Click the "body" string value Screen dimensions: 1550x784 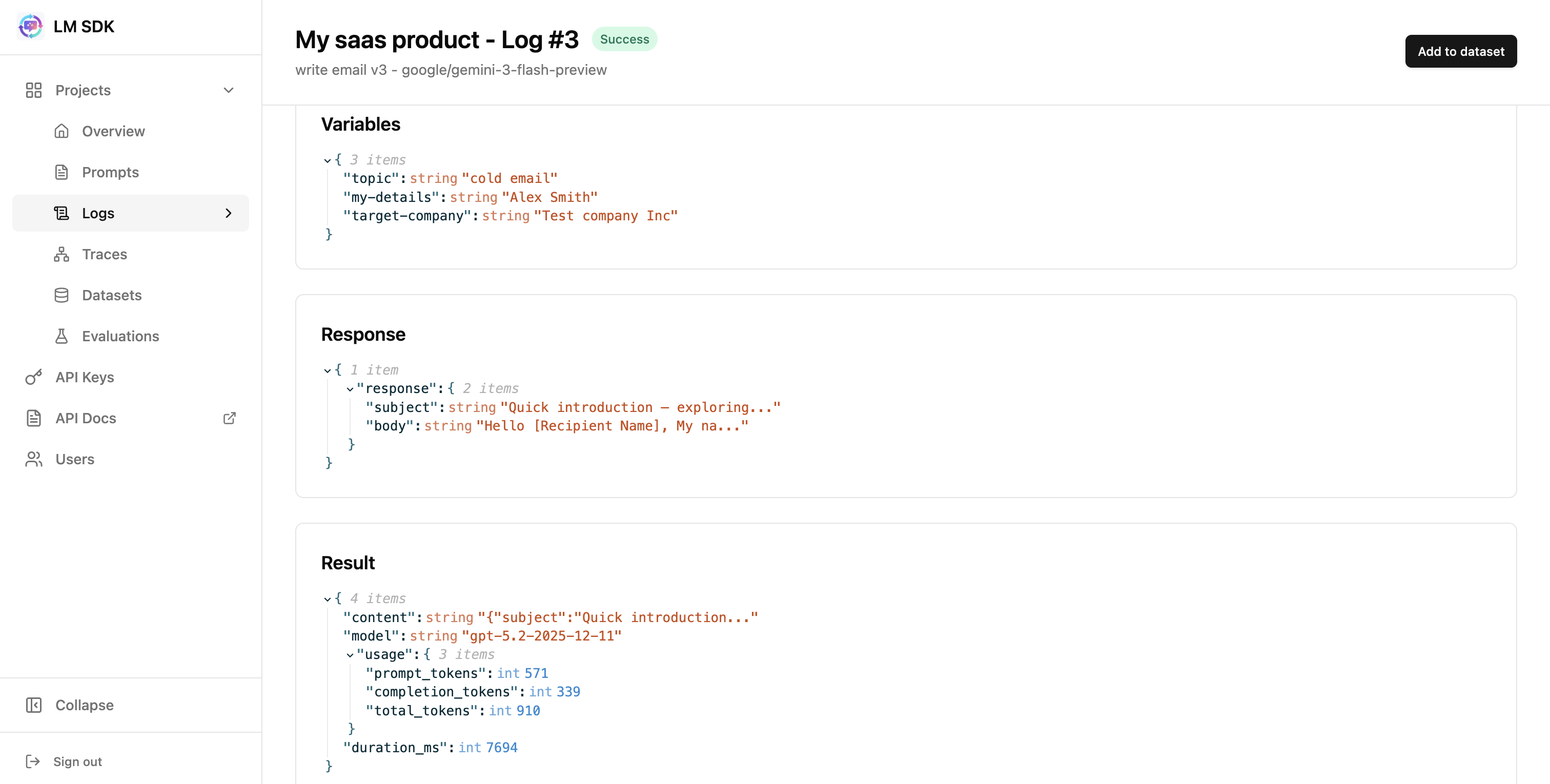pyautogui.click(x=612, y=426)
